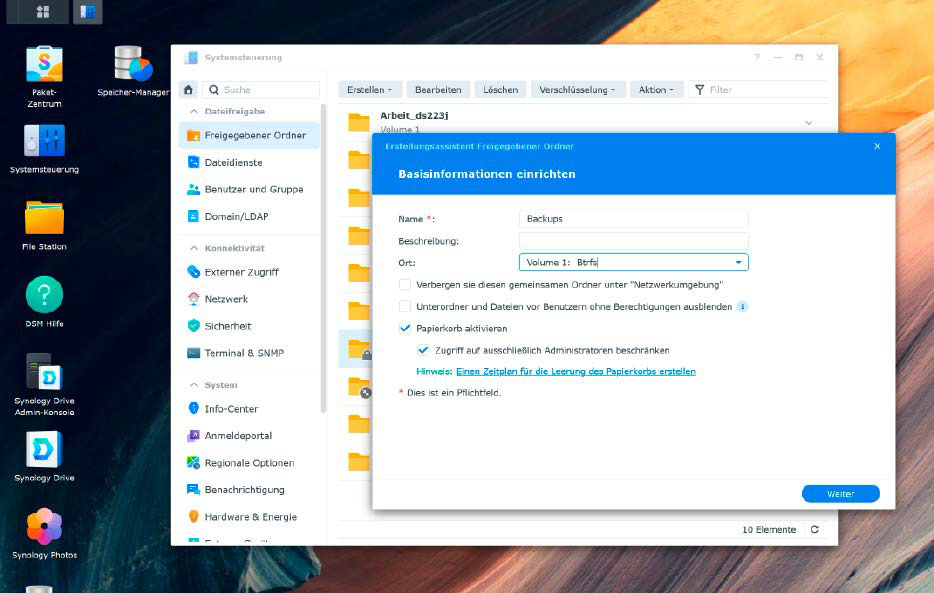Open the Erstellen menu
Image resolution: width=934 pixels, height=593 pixels.
tap(369, 89)
